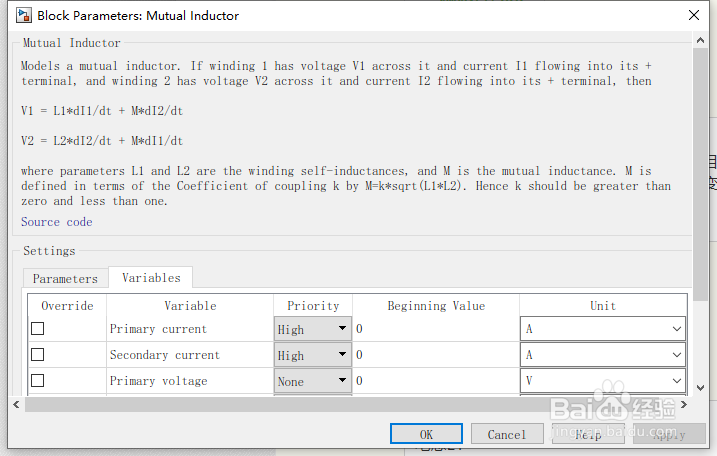Click the Simulink block icon in title bar
Image resolution: width=717 pixels, height=456 pixels.
click(x=23, y=15)
